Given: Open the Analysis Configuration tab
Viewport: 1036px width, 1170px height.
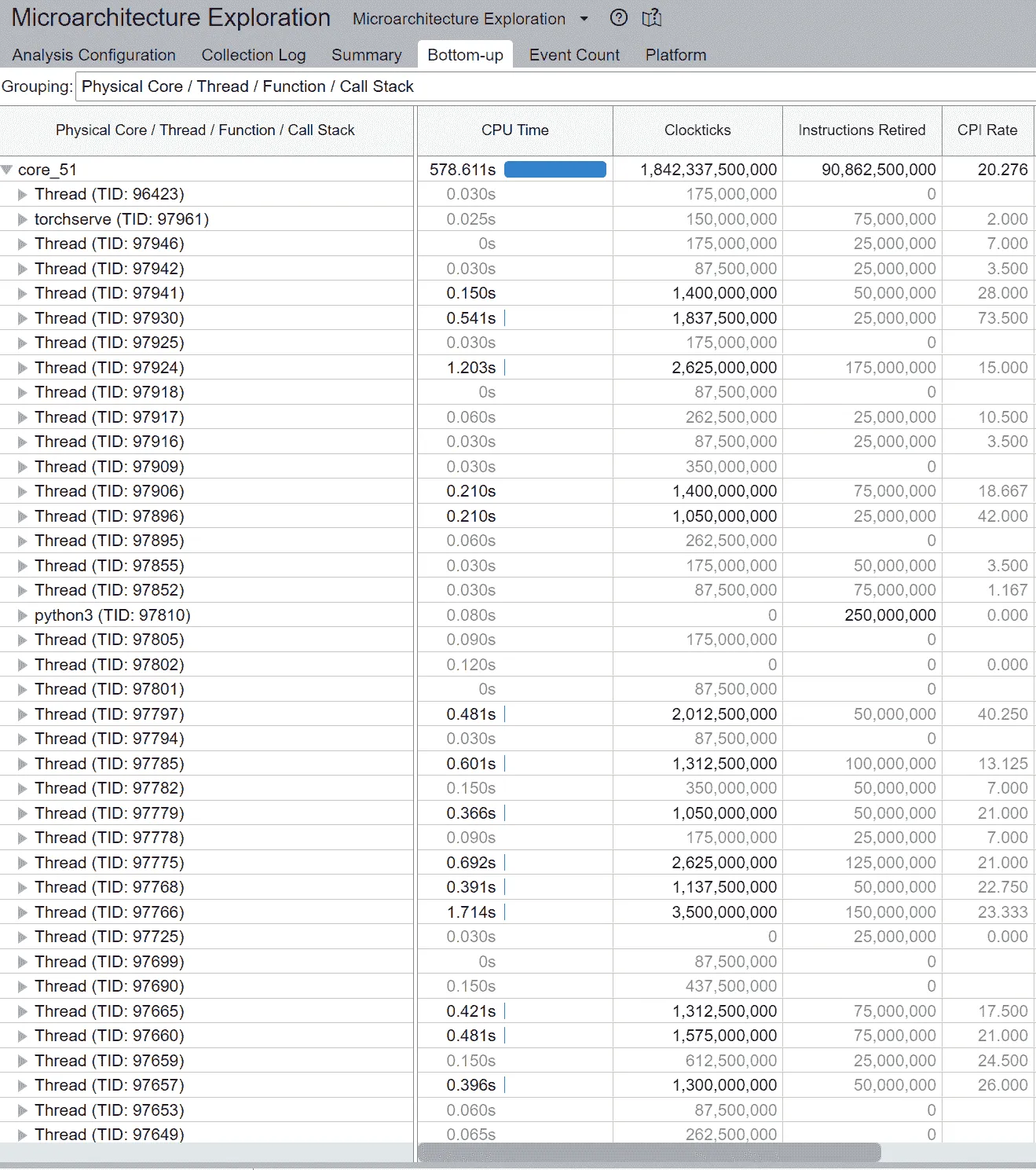Looking at the screenshot, I should click(x=93, y=55).
